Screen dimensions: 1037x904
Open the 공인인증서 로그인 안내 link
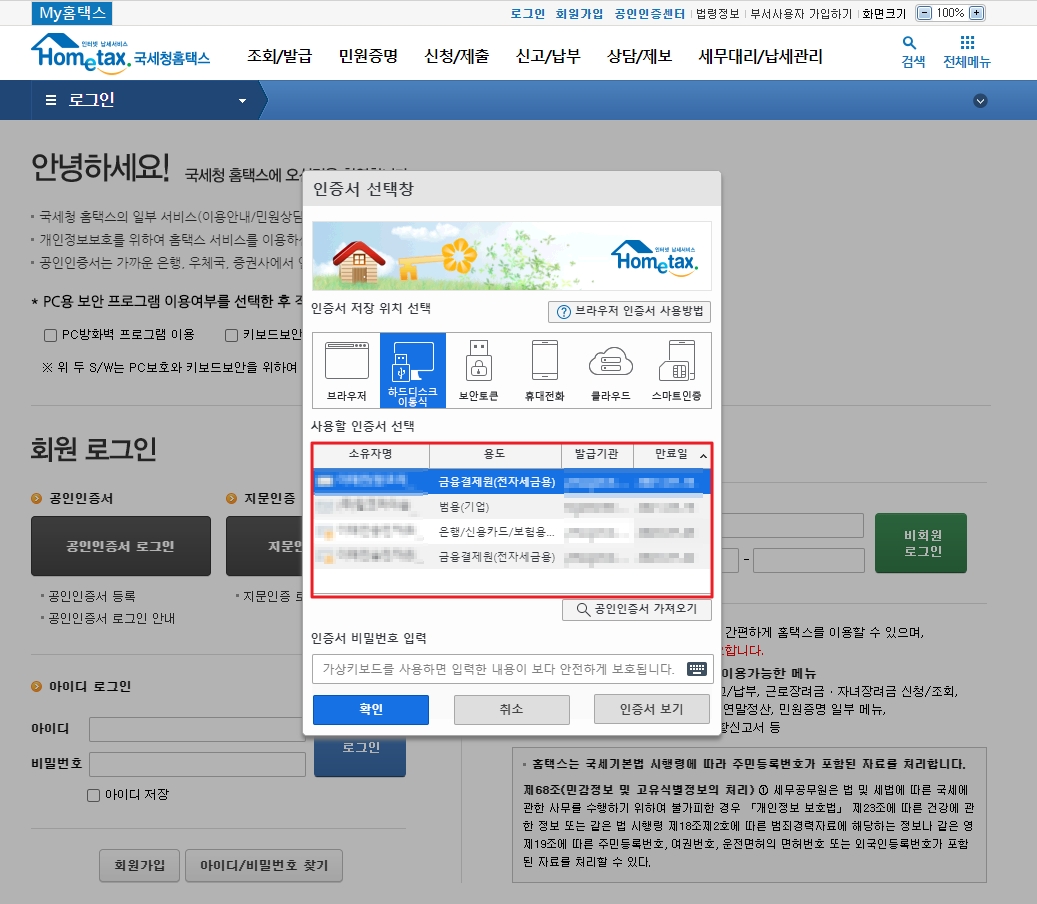112,618
